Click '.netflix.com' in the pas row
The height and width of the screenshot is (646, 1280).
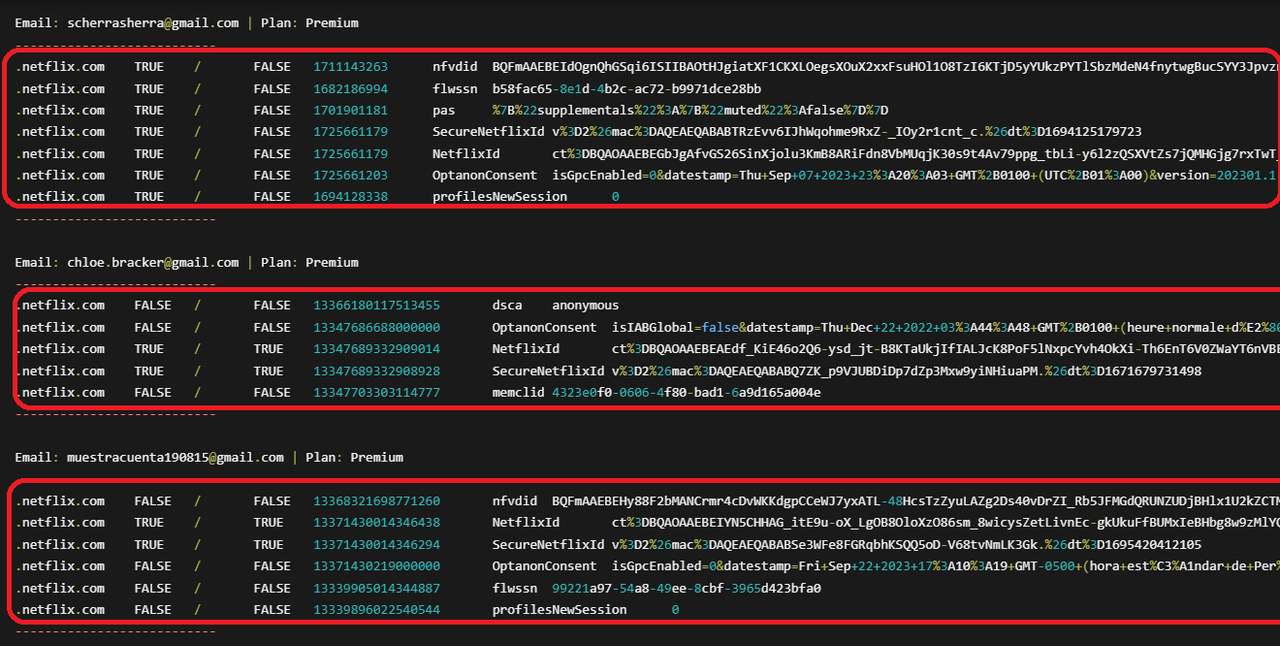tap(60, 110)
